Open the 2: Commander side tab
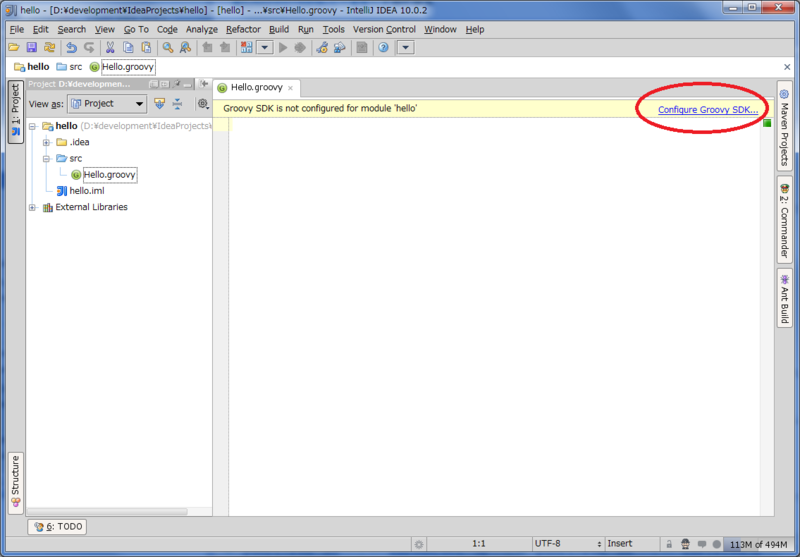This screenshot has height=557, width=800. [x=785, y=220]
